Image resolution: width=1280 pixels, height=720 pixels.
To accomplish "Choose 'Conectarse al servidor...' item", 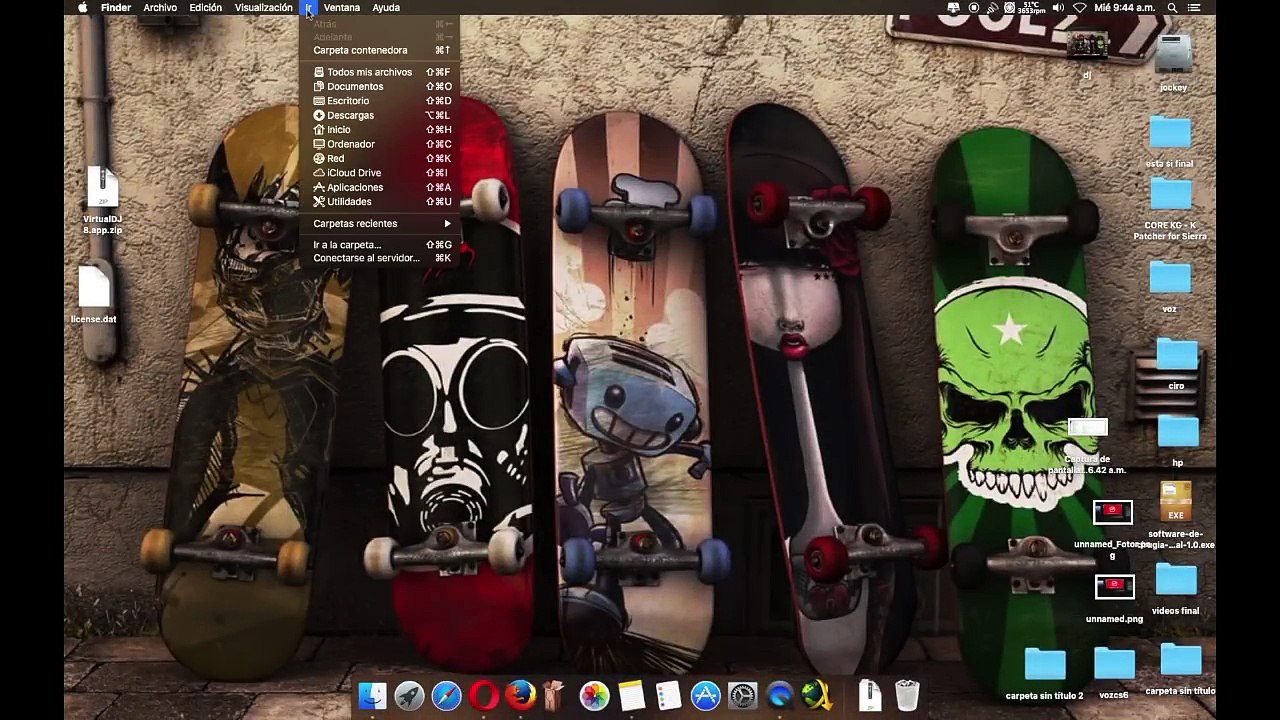I will pos(380,258).
